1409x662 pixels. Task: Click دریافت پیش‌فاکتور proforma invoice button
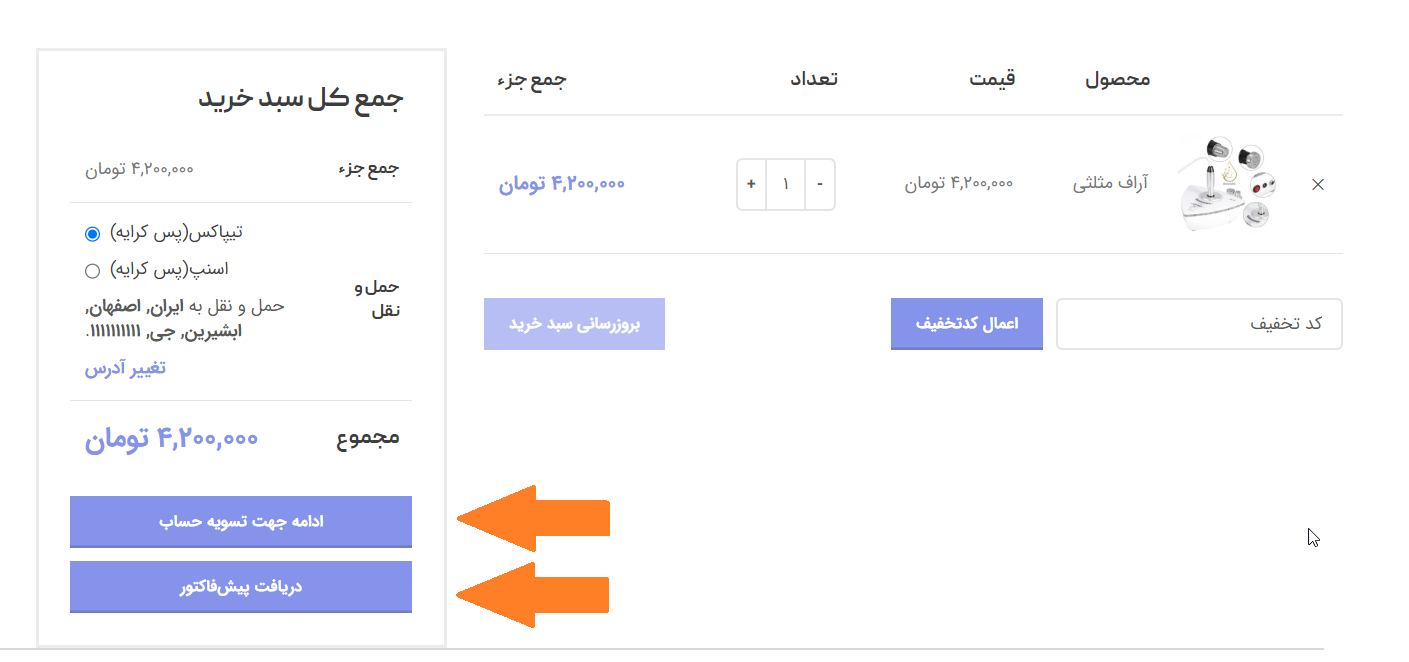241,587
